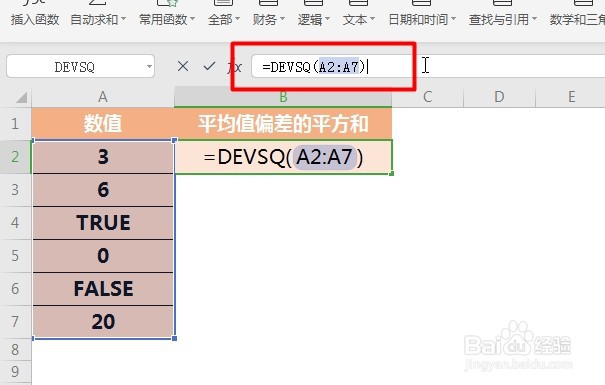The height and width of the screenshot is (385, 605).
Task: Click cell B2 with the DEVSQ formula
Action: point(283,157)
